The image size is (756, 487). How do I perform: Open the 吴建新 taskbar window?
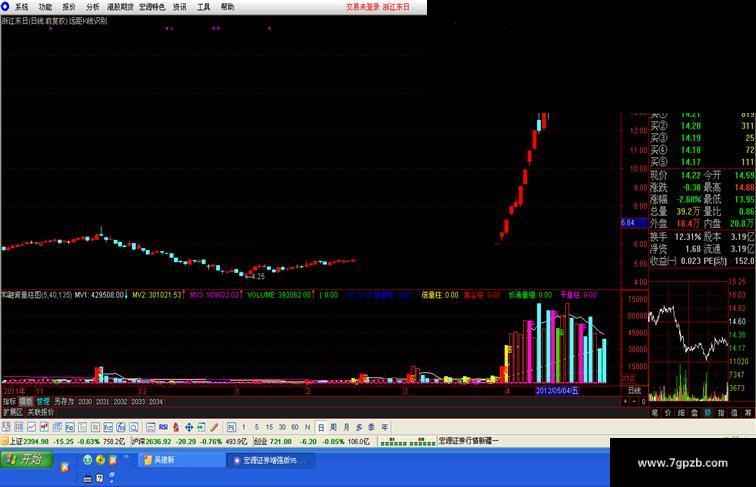coord(182,460)
